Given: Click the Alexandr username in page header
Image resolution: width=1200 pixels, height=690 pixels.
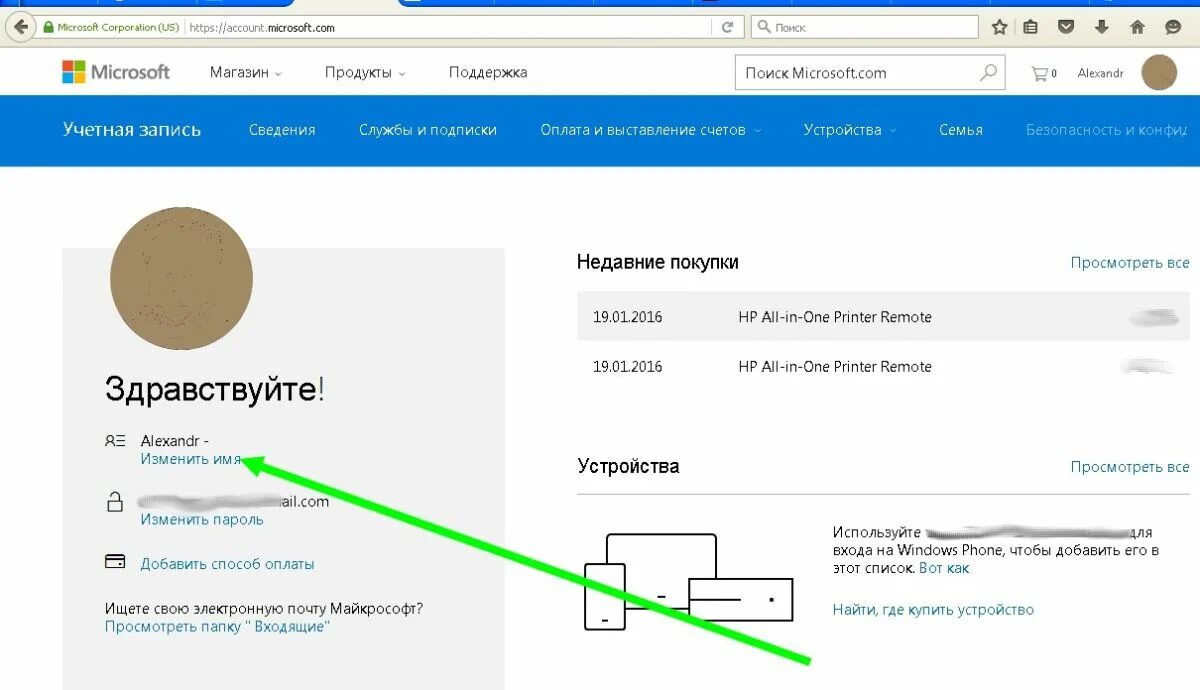Looking at the screenshot, I should [1101, 73].
